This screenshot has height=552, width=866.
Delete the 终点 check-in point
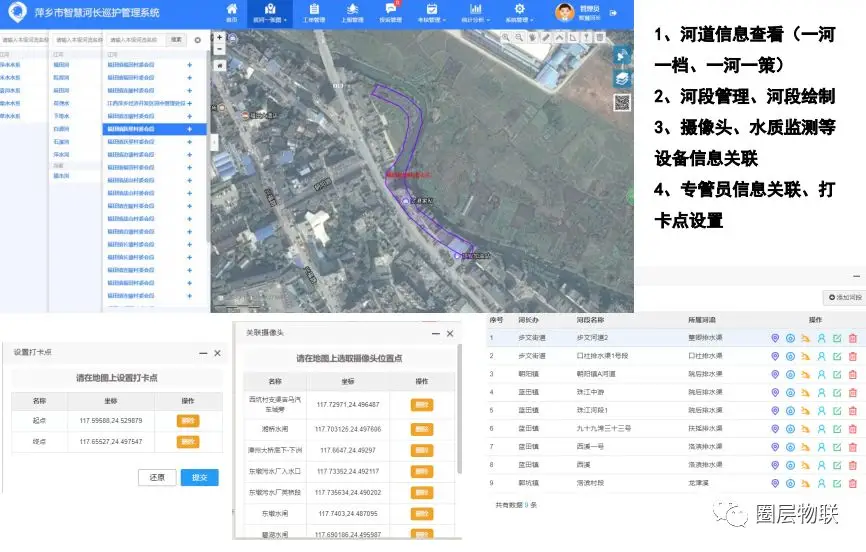click(x=188, y=441)
